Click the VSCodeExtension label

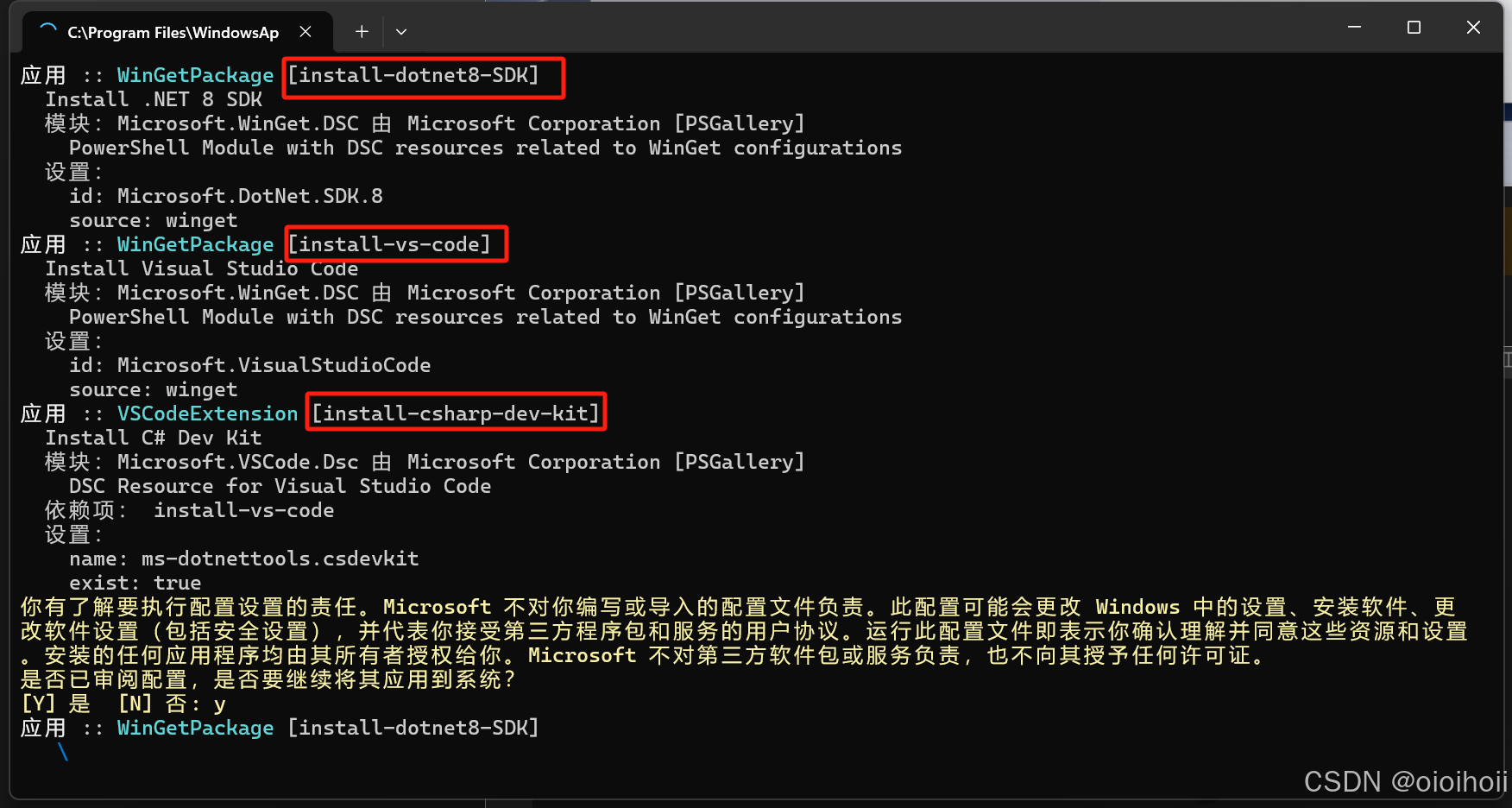tap(208, 413)
